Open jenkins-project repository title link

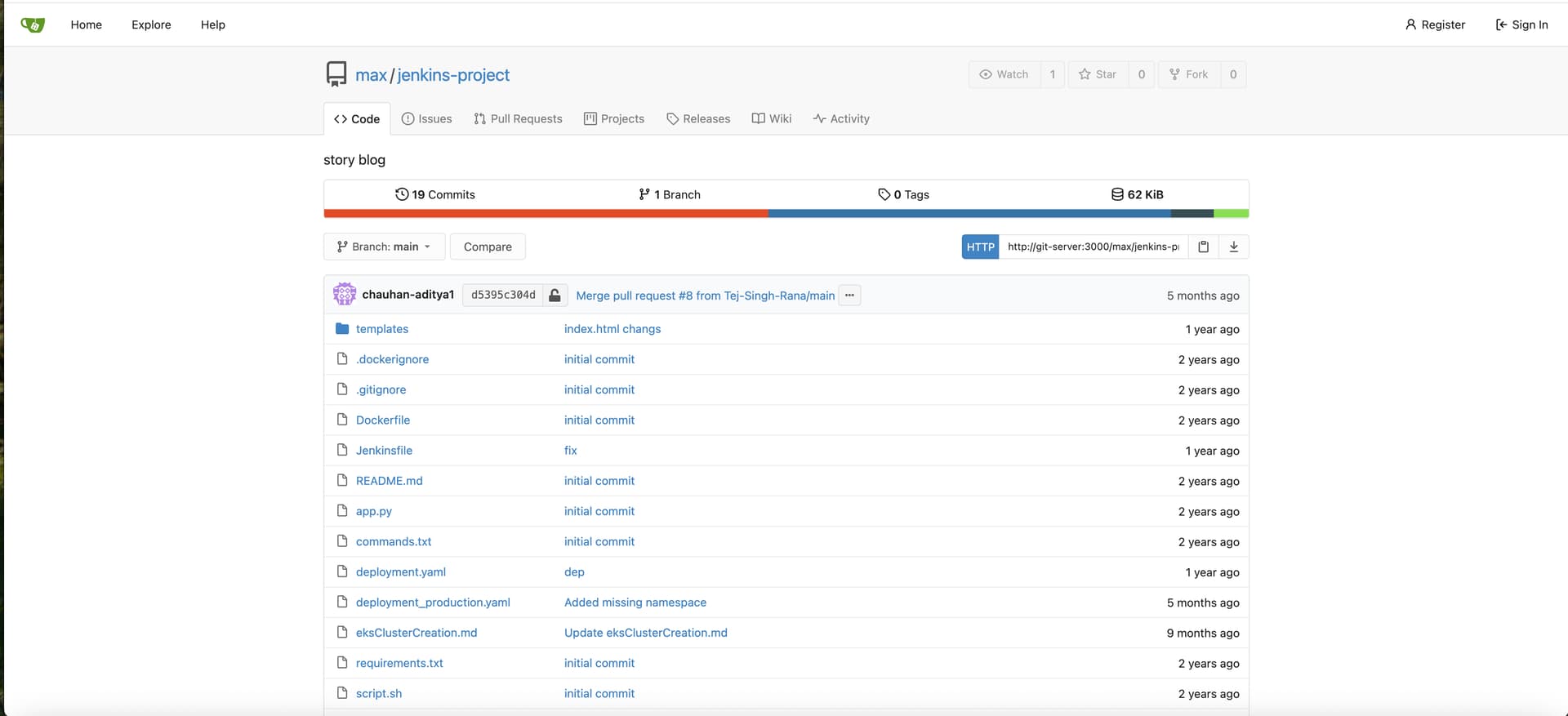(x=453, y=75)
